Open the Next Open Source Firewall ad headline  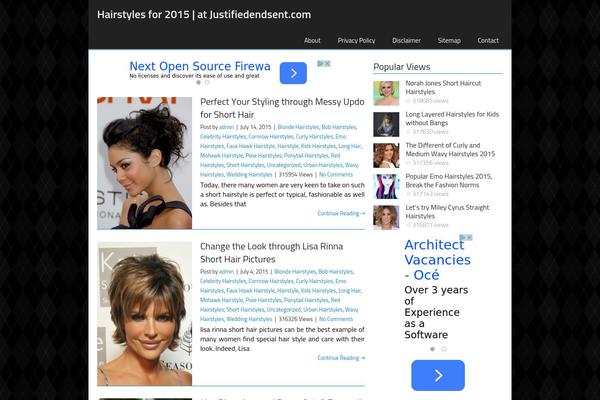tap(200, 66)
